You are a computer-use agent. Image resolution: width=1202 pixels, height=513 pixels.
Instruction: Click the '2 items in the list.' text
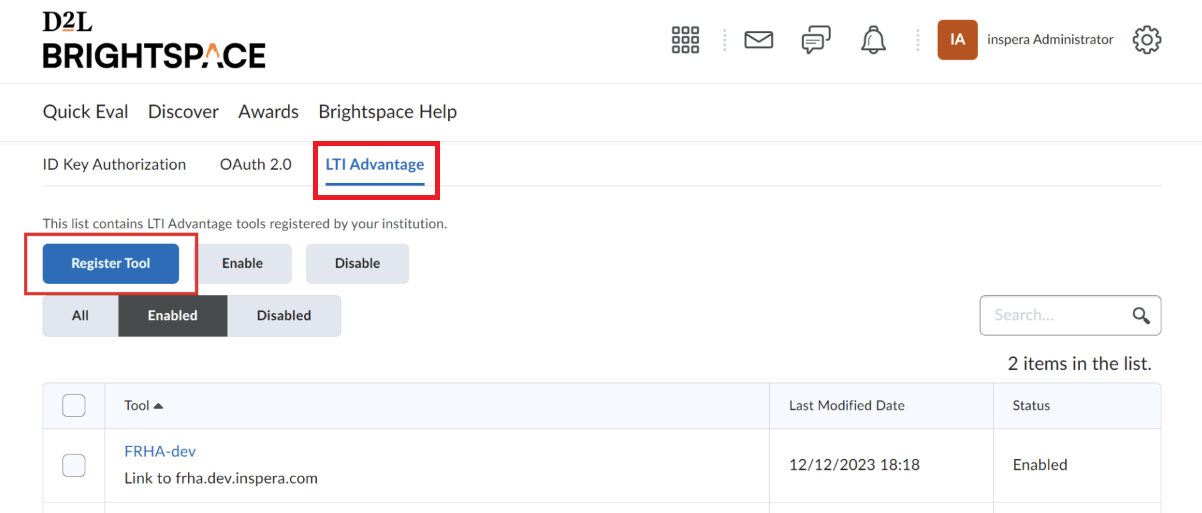[1079, 364]
